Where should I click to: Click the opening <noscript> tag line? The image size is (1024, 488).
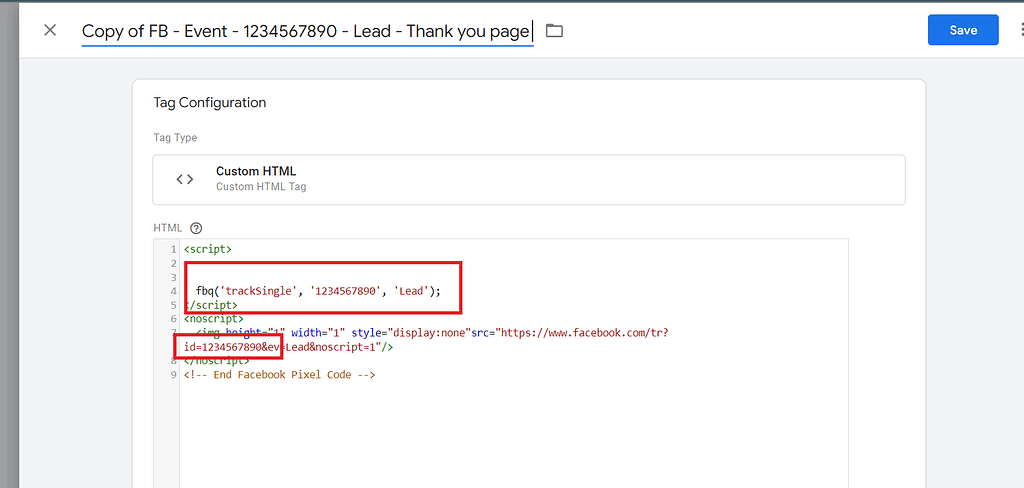pyautogui.click(x=214, y=319)
